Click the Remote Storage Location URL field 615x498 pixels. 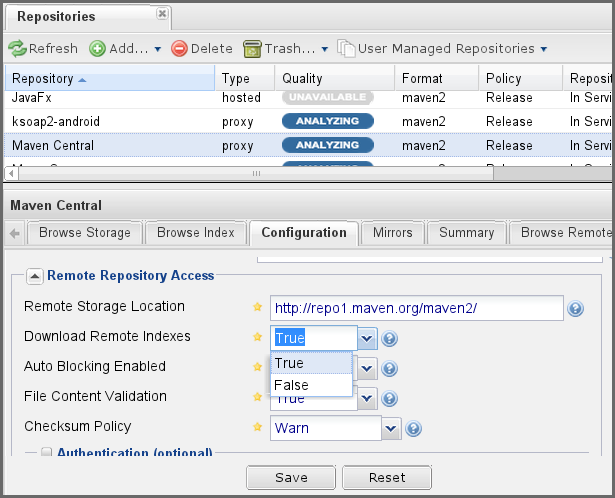(x=417, y=308)
